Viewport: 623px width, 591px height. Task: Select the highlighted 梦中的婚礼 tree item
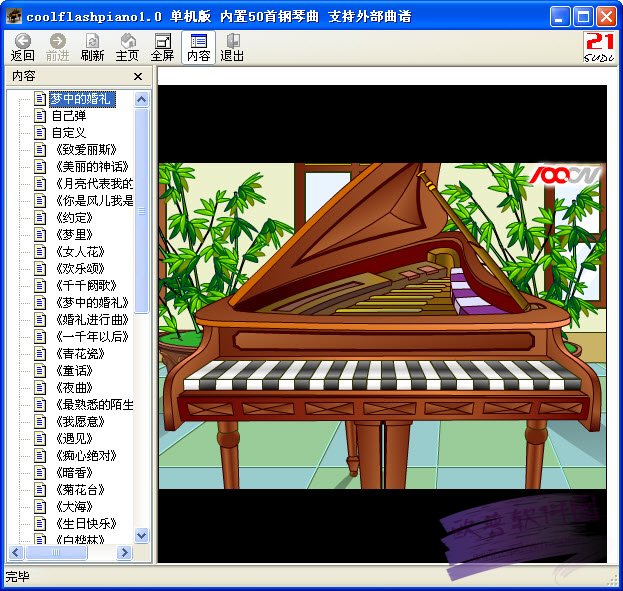tap(82, 99)
